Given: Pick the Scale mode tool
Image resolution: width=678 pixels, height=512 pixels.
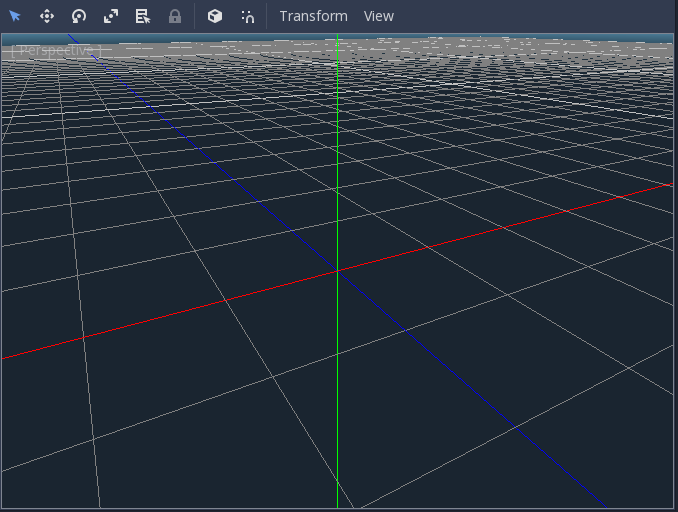Looking at the screenshot, I should click(x=111, y=16).
